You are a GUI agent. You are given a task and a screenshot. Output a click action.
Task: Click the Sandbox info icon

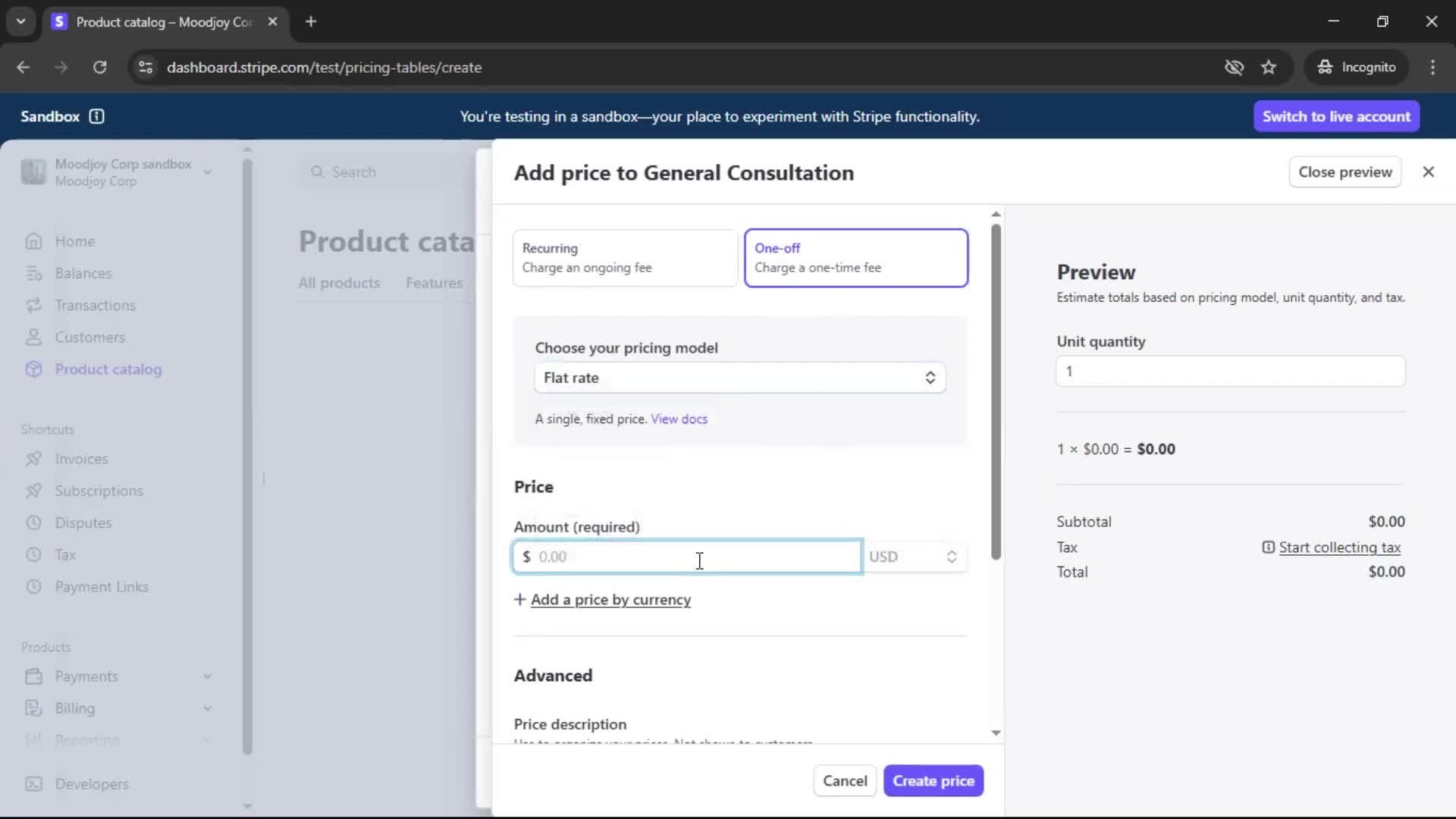pyautogui.click(x=96, y=116)
